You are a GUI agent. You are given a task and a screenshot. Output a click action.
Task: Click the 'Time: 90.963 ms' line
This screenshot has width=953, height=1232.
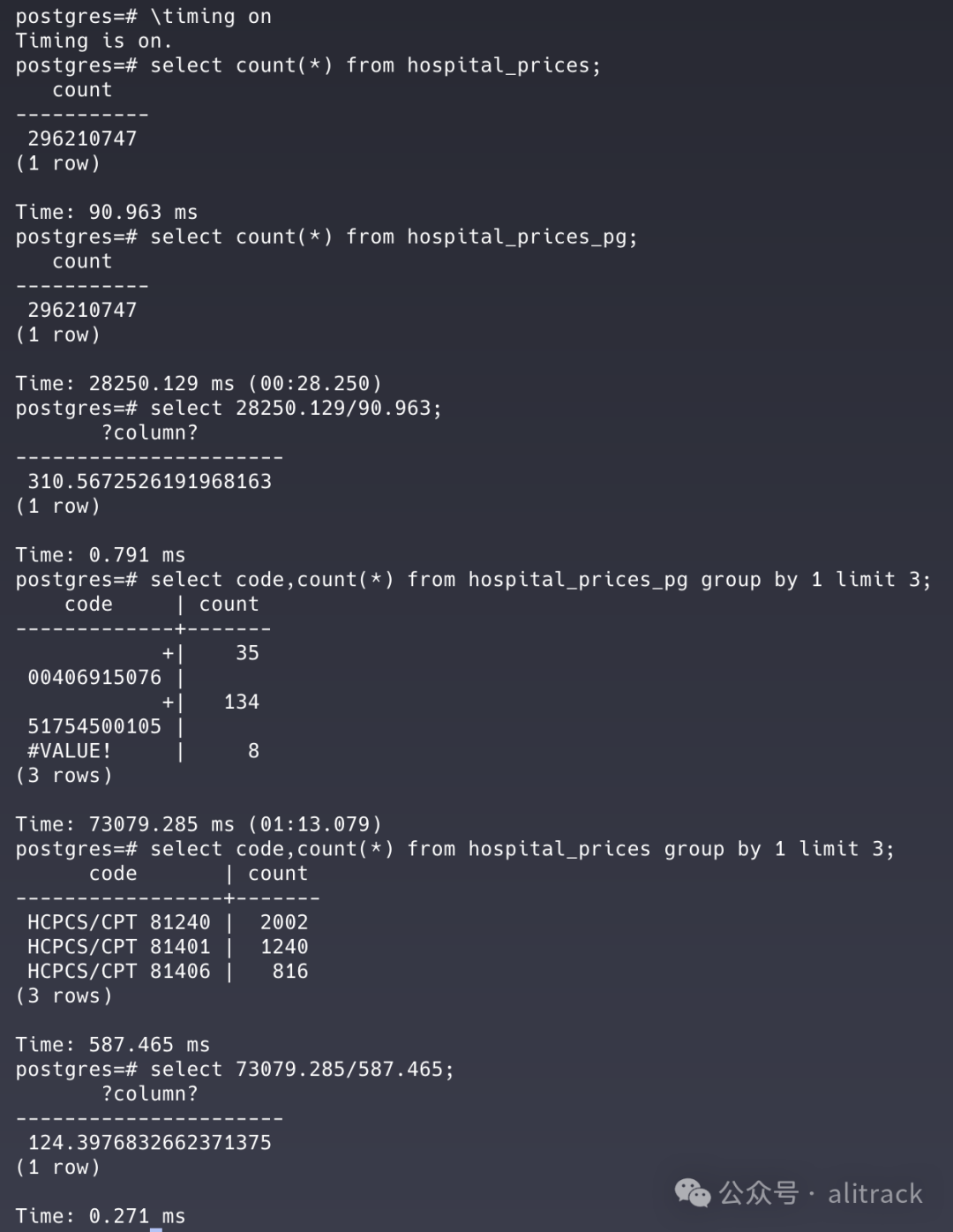106,212
